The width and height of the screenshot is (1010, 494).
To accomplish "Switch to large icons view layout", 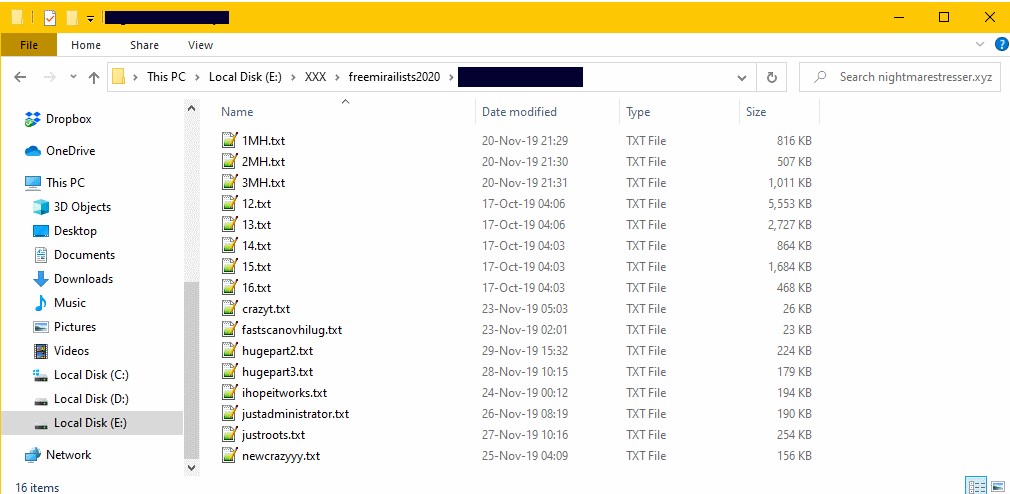I will 997,486.
